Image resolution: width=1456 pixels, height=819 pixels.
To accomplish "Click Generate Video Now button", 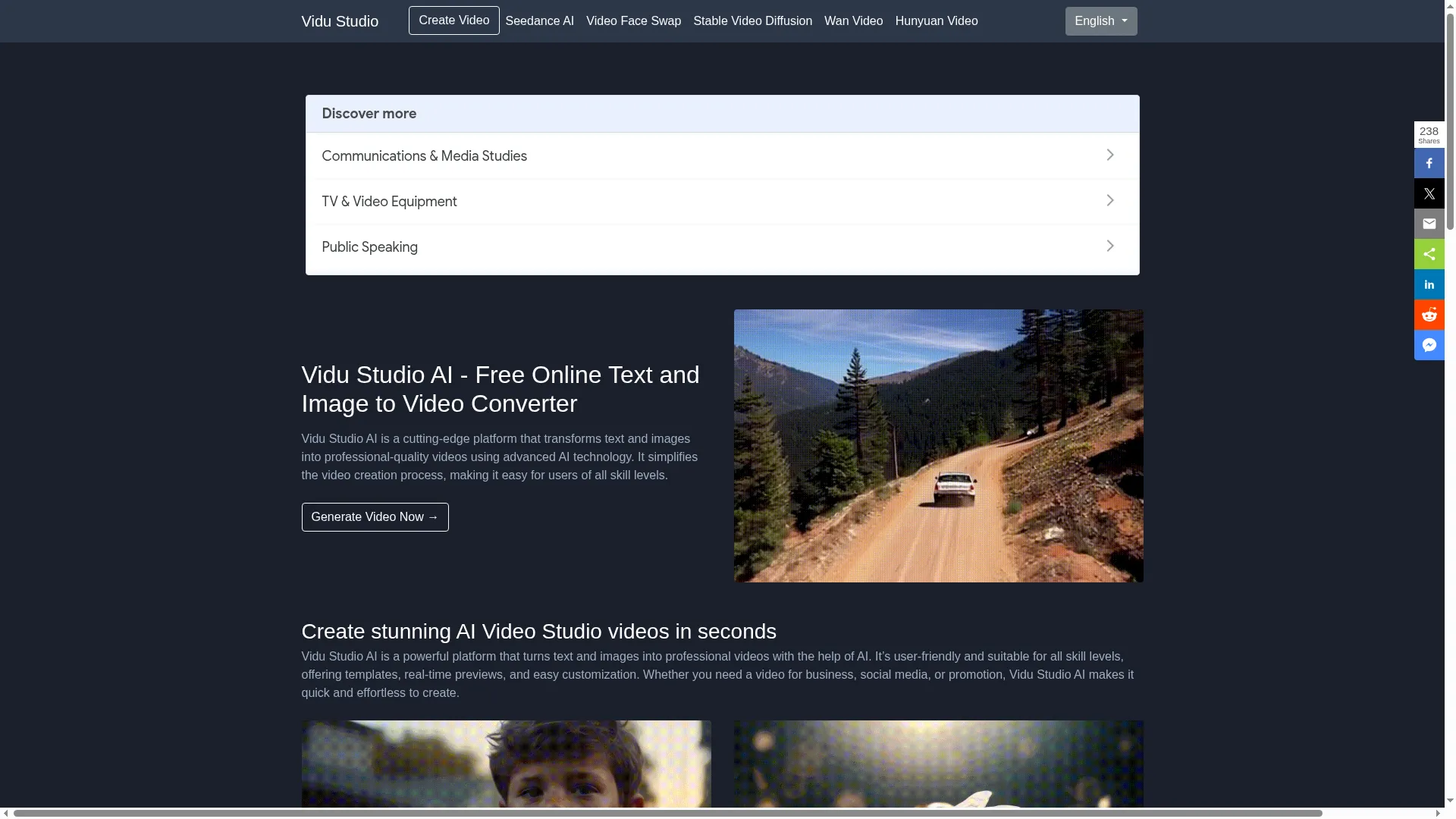I will [375, 517].
